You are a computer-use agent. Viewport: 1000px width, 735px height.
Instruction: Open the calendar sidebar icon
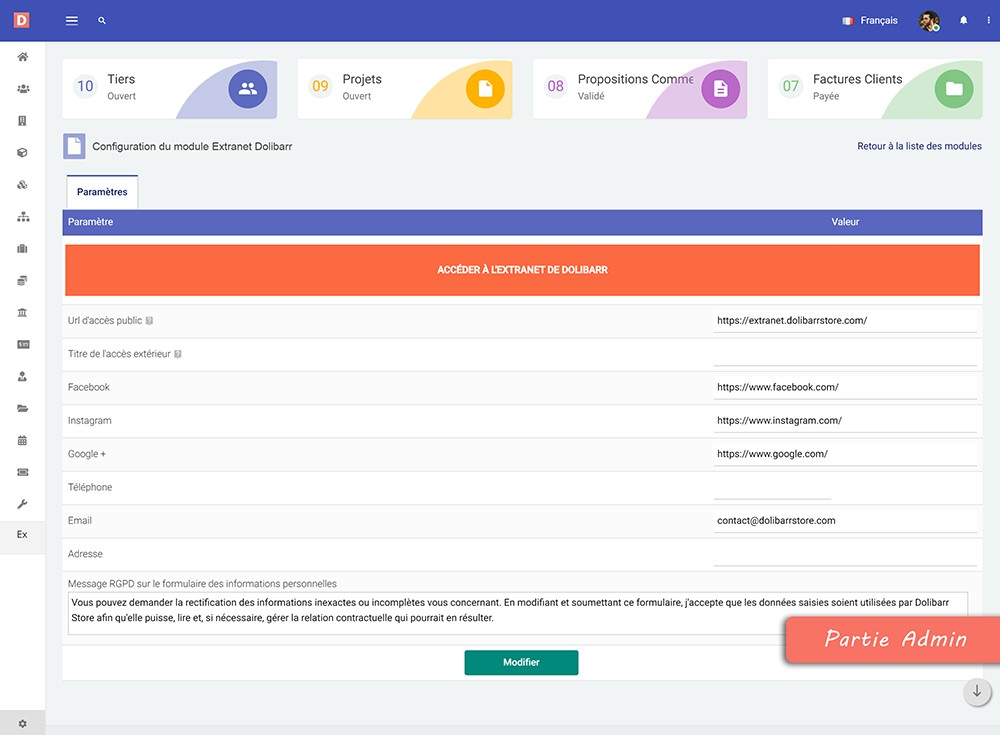point(22,440)
